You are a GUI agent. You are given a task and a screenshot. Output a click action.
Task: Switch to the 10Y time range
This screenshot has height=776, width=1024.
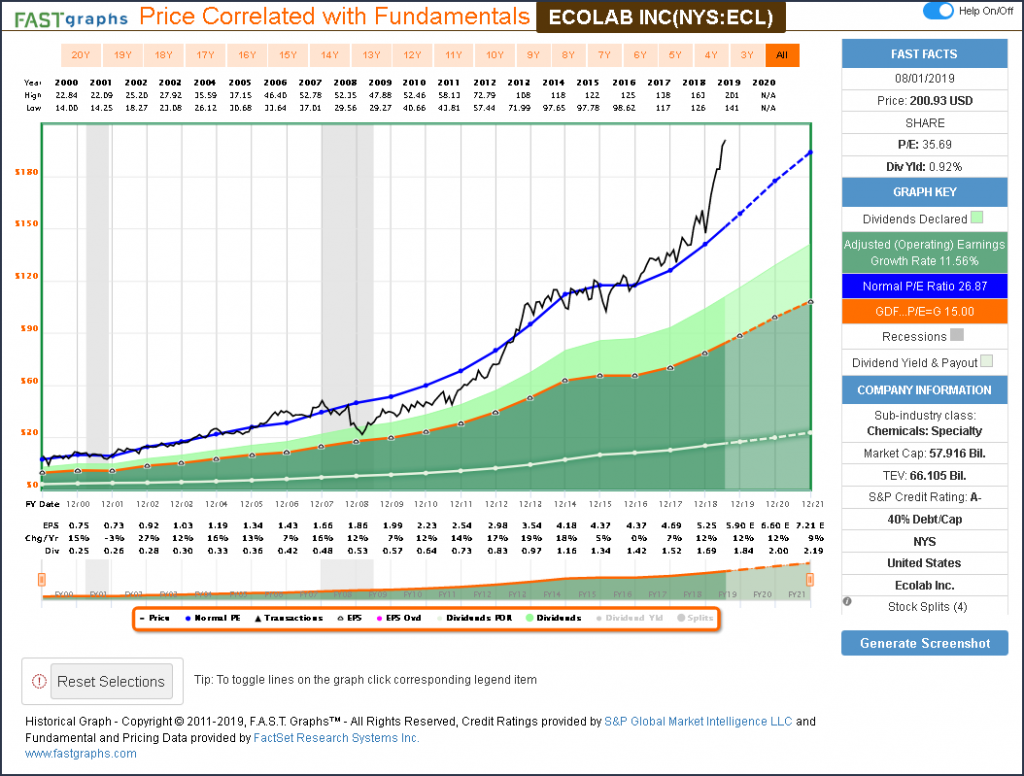coord(493,56)
